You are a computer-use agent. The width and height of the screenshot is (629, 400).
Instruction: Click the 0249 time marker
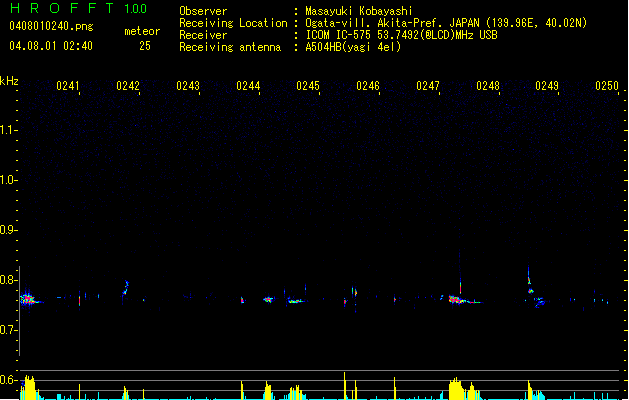(547, 86)
